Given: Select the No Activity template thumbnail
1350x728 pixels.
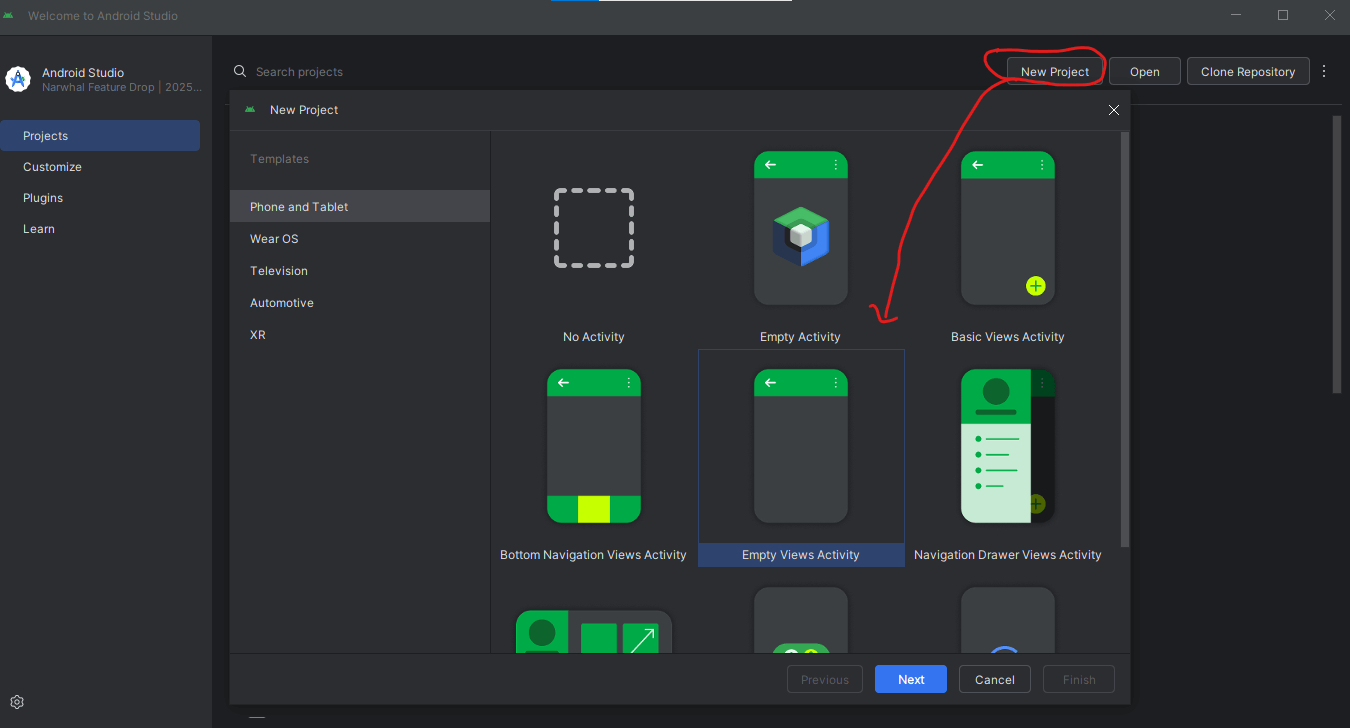Looking at the screenshot, I should 594,229.
